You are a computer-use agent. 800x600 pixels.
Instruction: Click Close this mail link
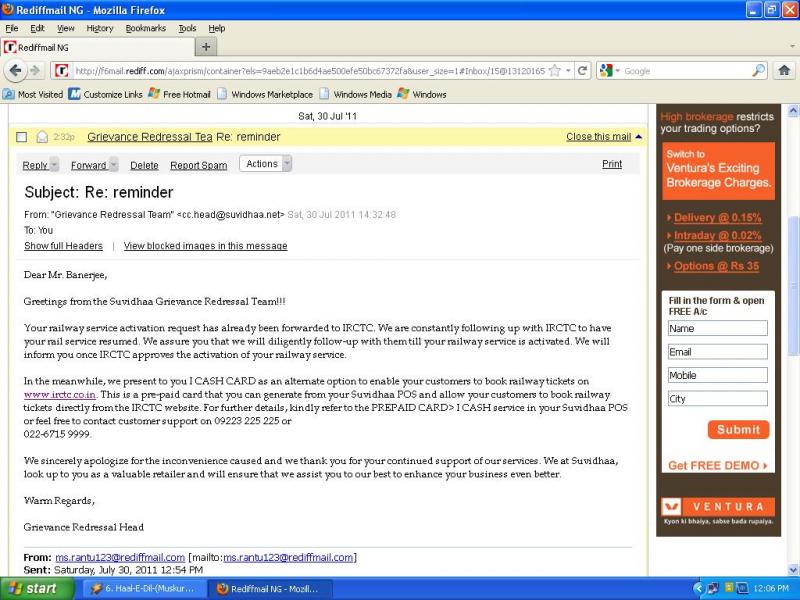598,137
